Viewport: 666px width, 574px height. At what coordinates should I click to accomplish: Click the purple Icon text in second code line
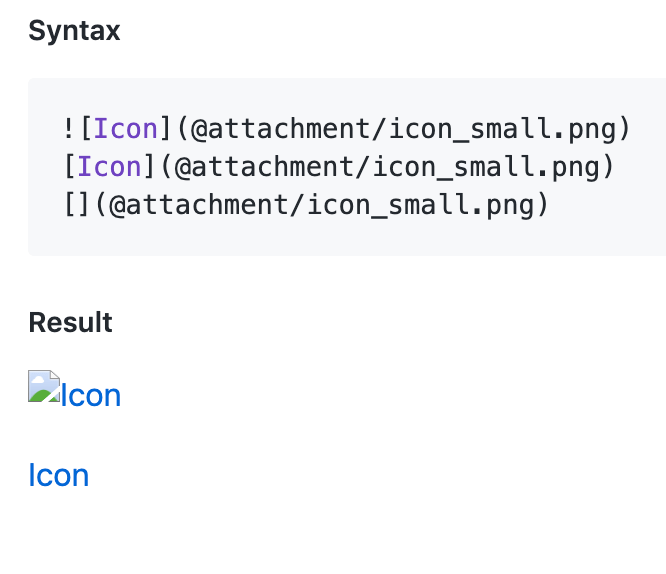(110, 167)
